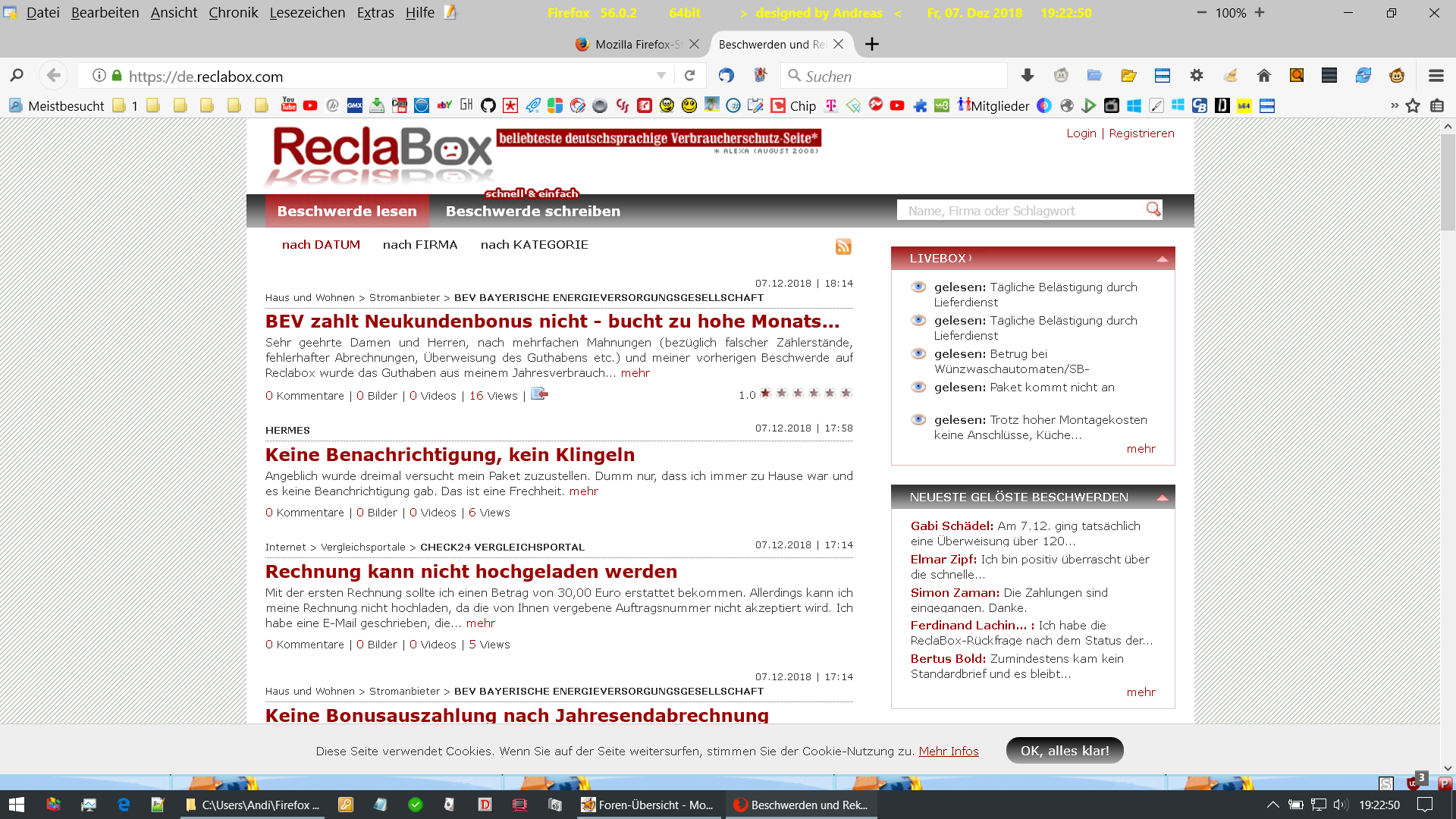Collapse the LIVEBOX panel

1162,259
